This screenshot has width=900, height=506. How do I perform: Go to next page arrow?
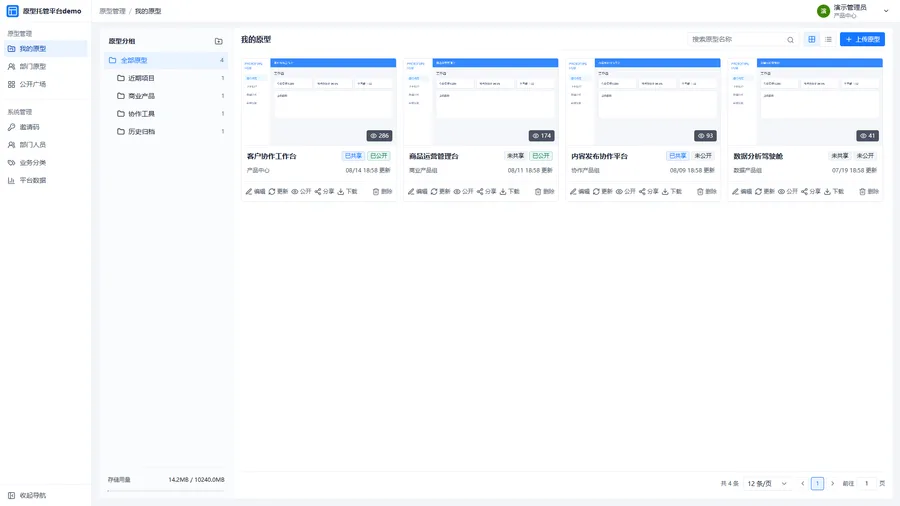tap(832, 484)
